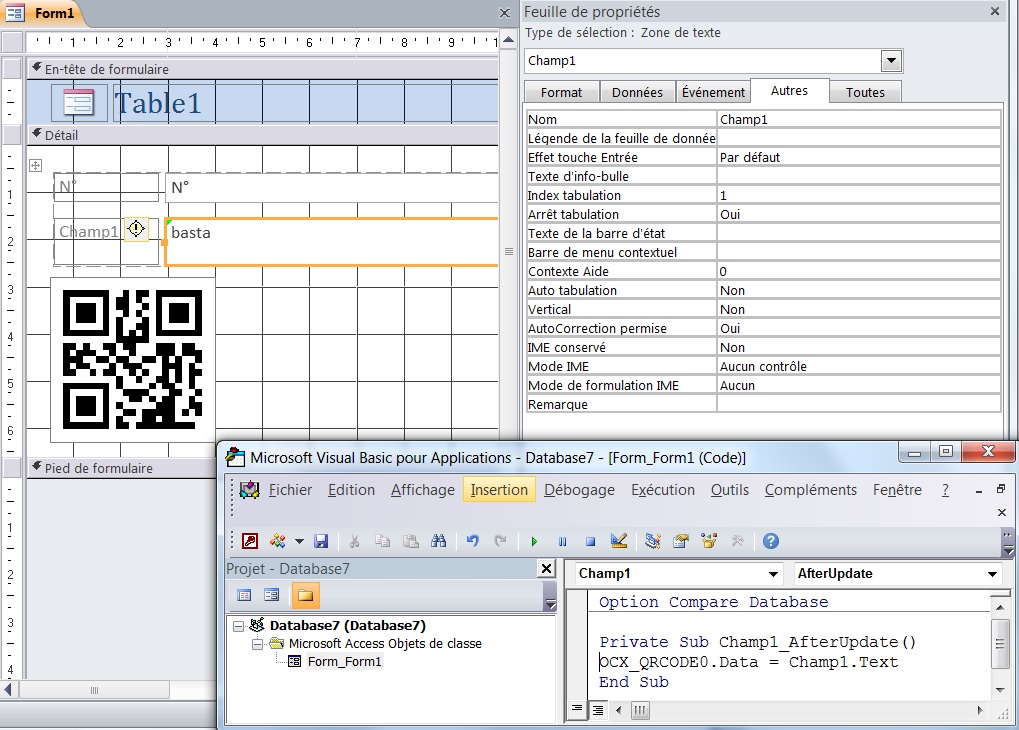Screen dimensions: 1019x730
Task: Open the Object Browser icon
Action: click(709, 541)
